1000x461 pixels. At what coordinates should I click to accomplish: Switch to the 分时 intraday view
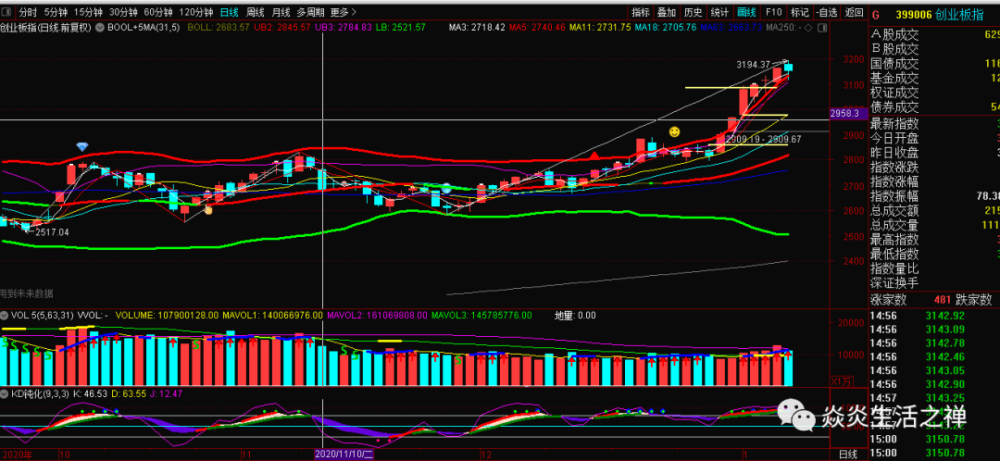coord(27,13)
